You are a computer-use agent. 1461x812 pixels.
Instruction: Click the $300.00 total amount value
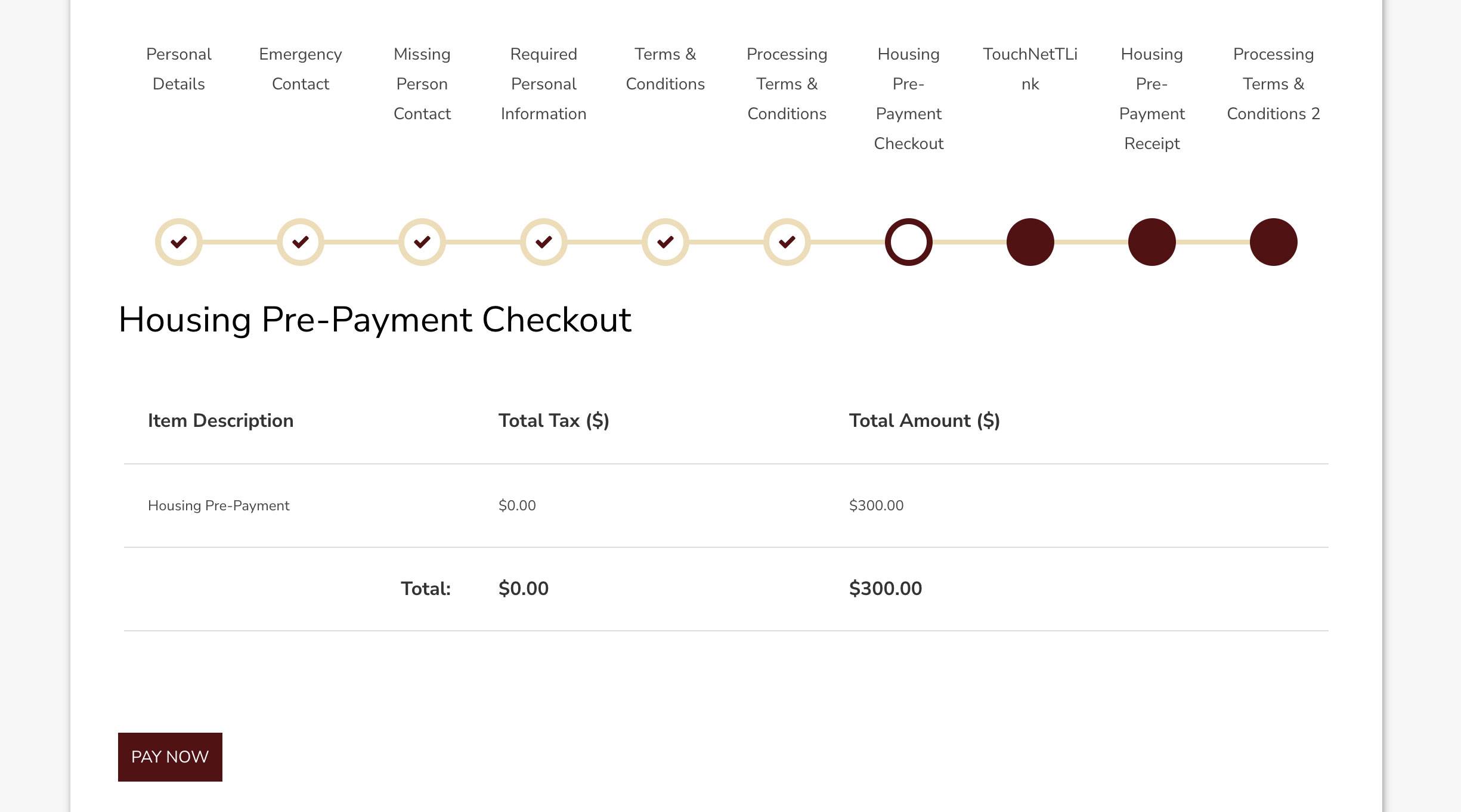886,589
